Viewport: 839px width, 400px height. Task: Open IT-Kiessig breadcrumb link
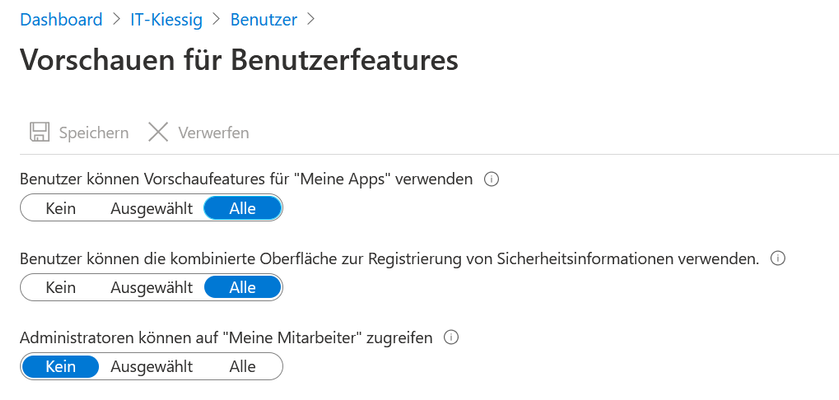(x=166, y=20)
